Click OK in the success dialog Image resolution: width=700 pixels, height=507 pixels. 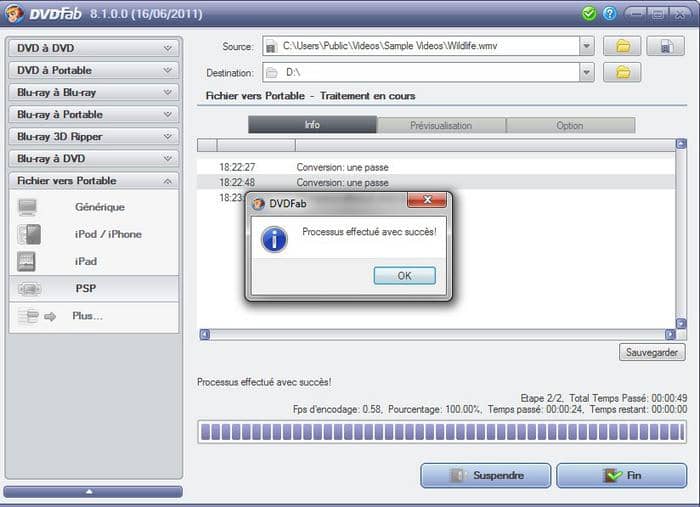(404, 276)
